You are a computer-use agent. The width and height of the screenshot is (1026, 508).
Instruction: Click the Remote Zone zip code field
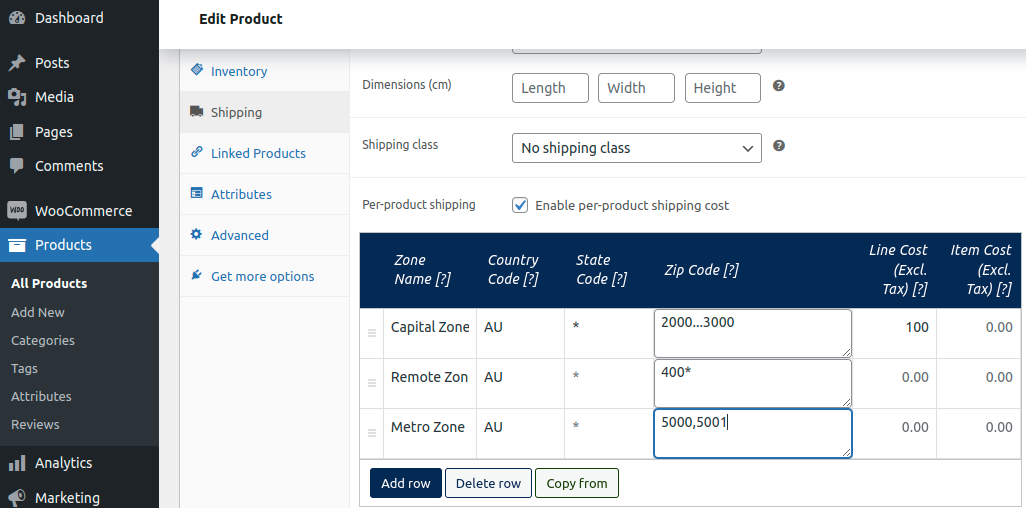752,383
